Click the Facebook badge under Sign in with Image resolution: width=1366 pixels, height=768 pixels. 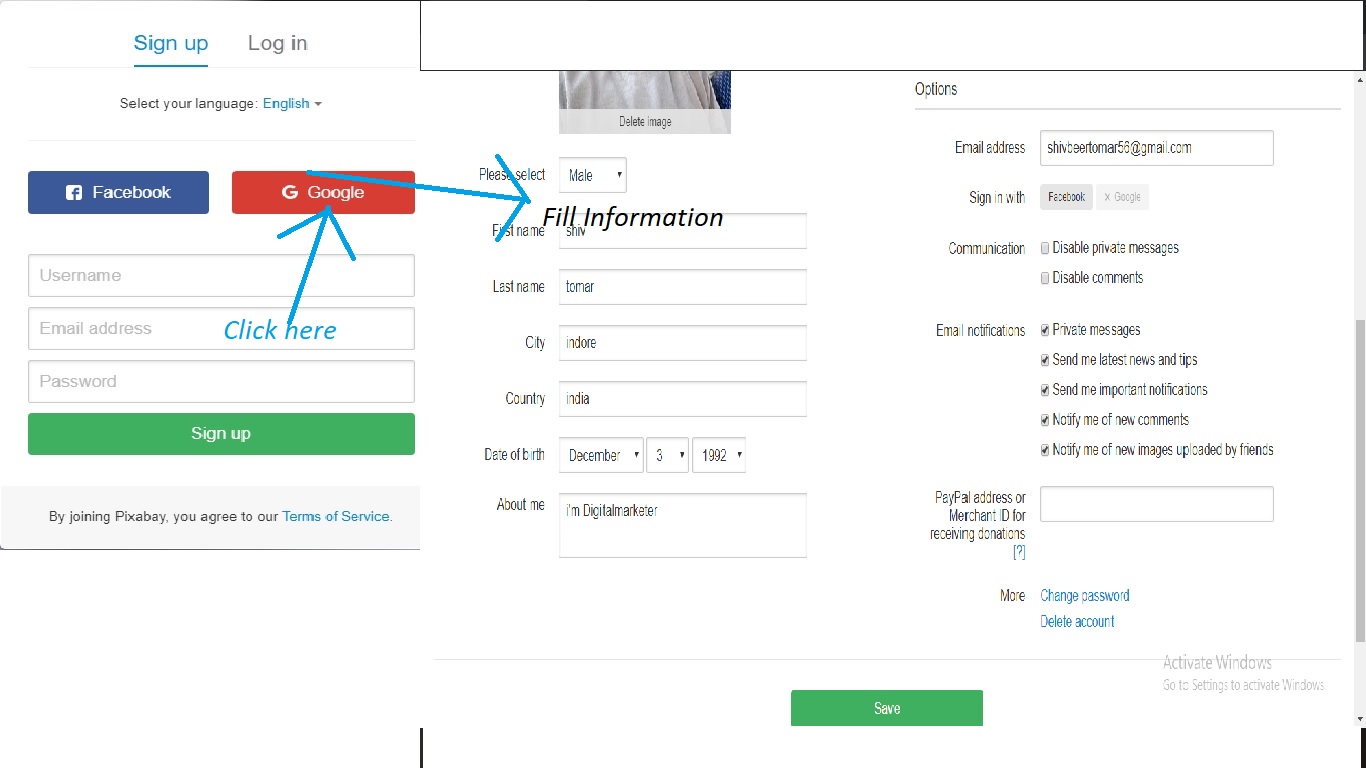[x=1065, y=197]
